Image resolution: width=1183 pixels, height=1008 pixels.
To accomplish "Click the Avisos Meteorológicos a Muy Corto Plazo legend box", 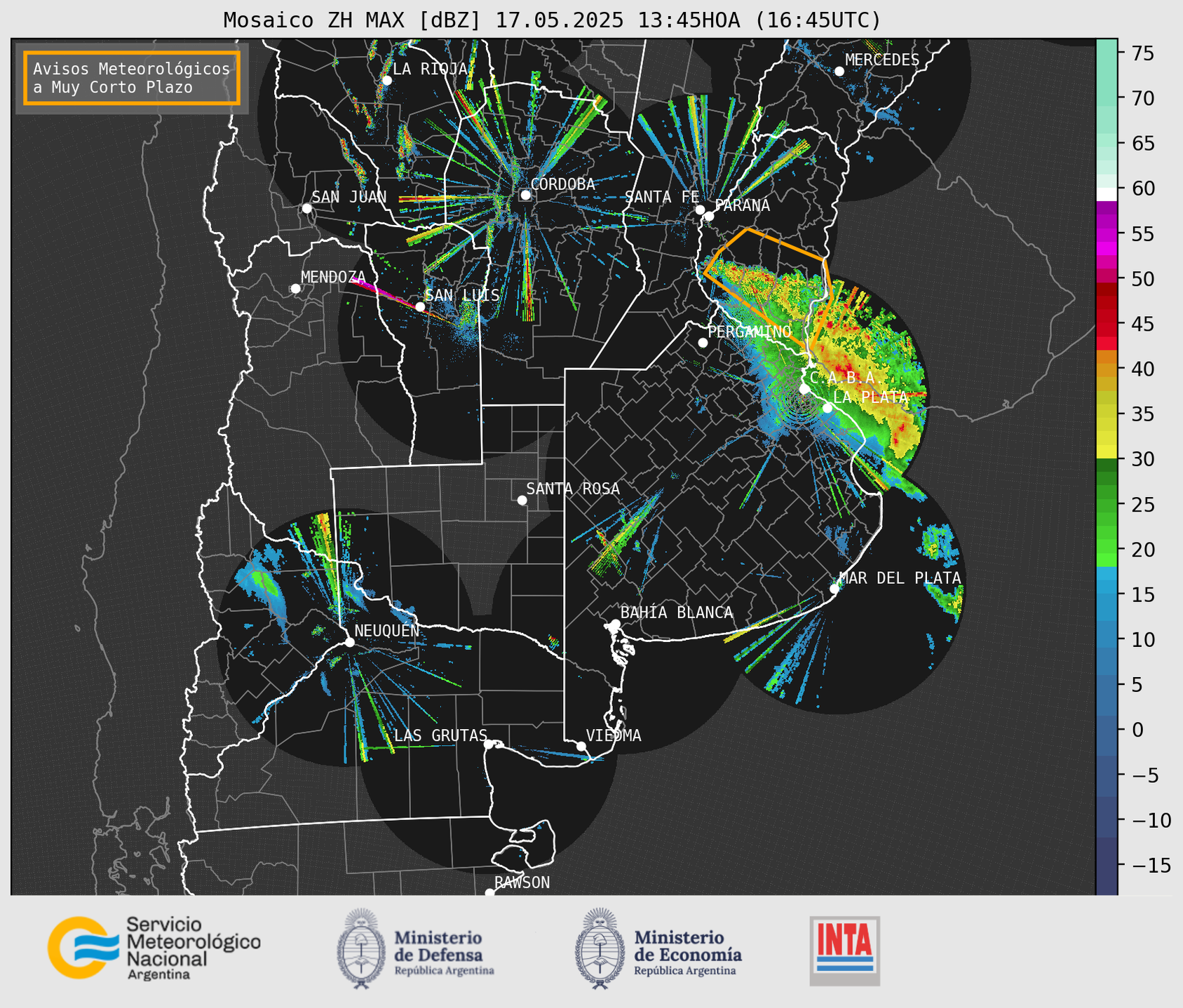I will coord(132,78).
